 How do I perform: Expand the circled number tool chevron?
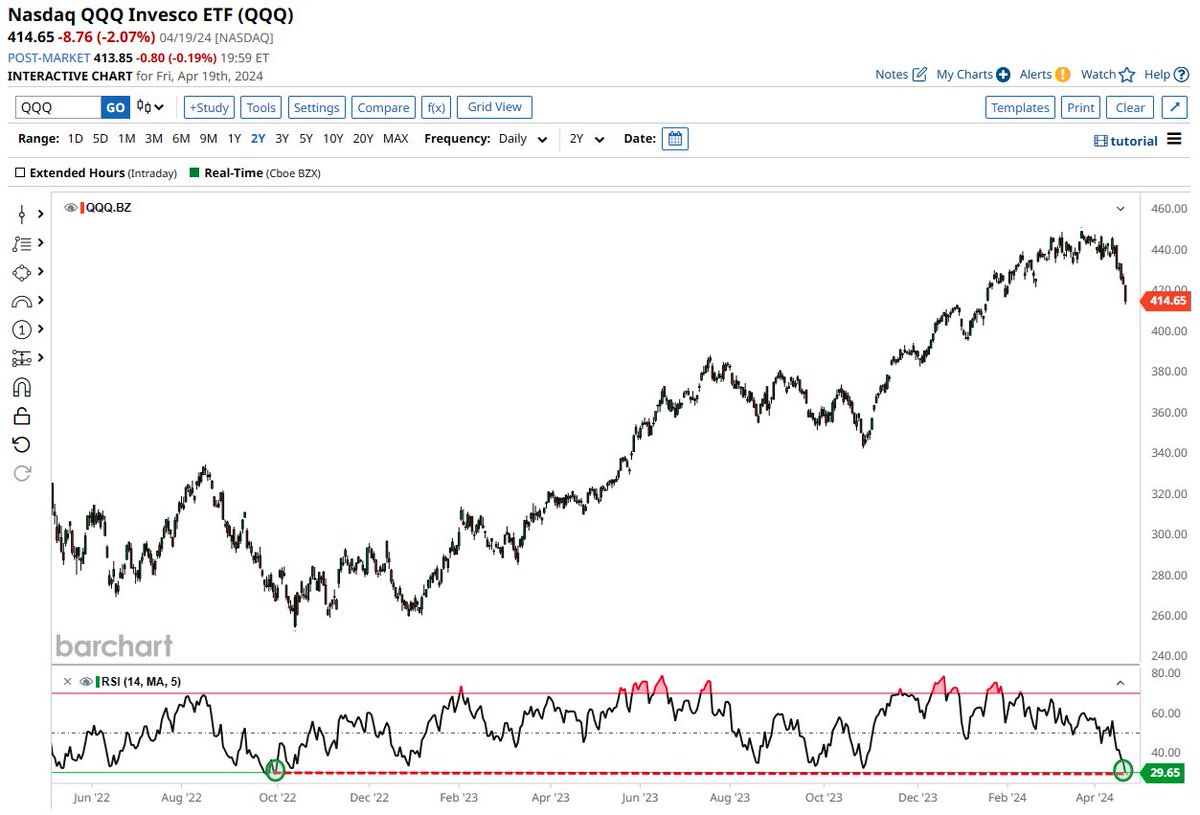tap(40, 329)
